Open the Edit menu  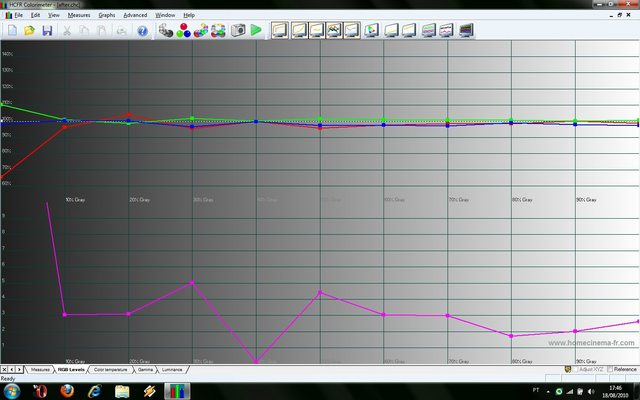click(36, 15)
